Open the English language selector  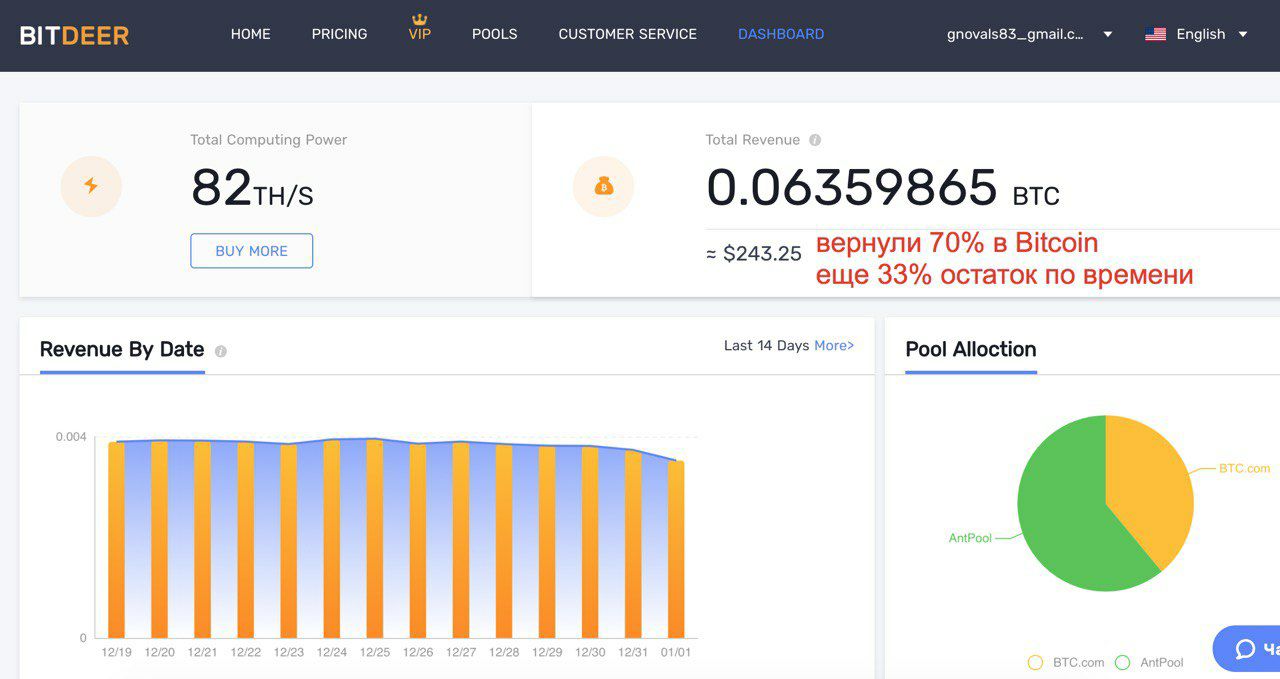[1196, 34]
